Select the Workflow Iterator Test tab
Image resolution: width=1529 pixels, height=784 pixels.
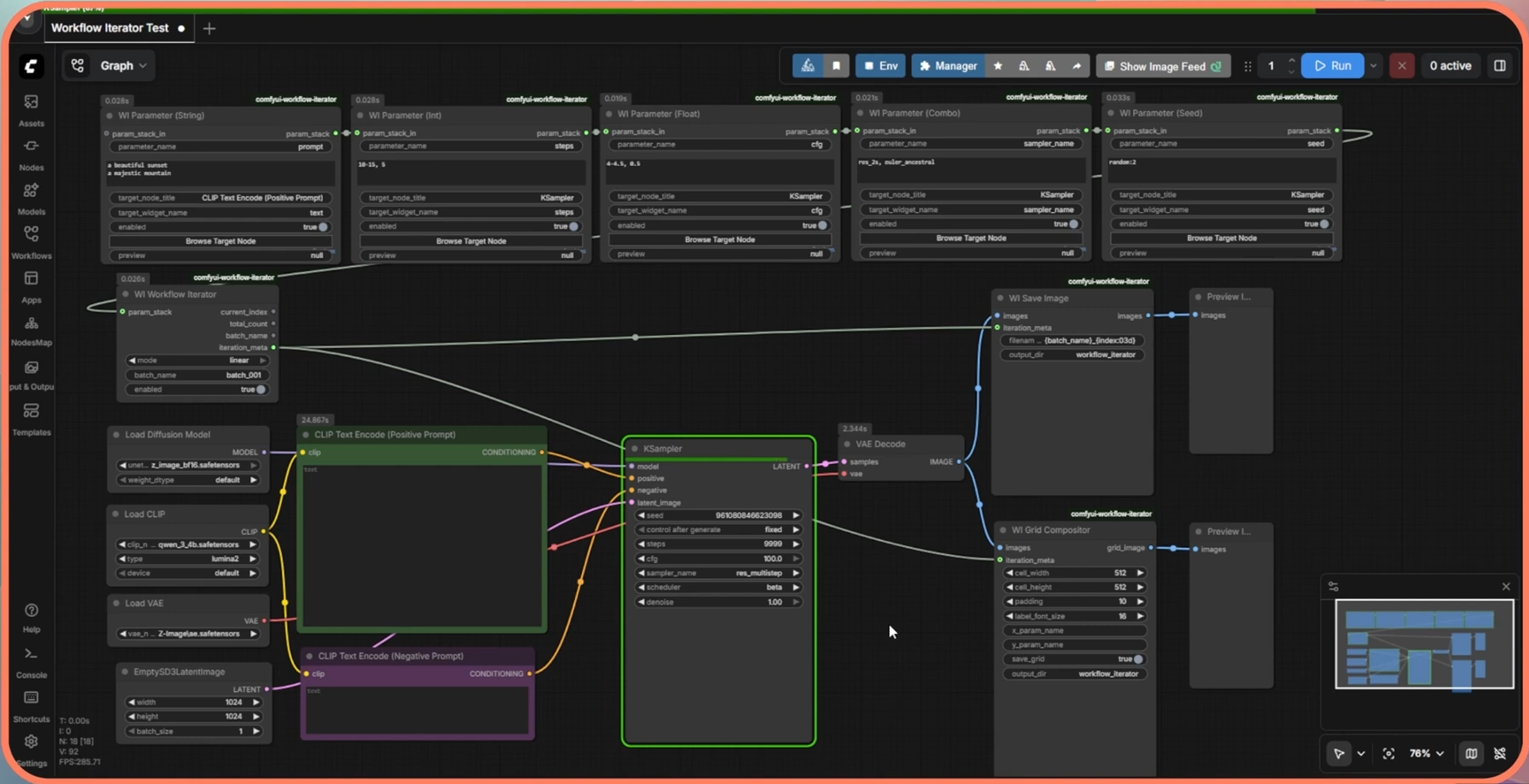[x=119, y=28]
